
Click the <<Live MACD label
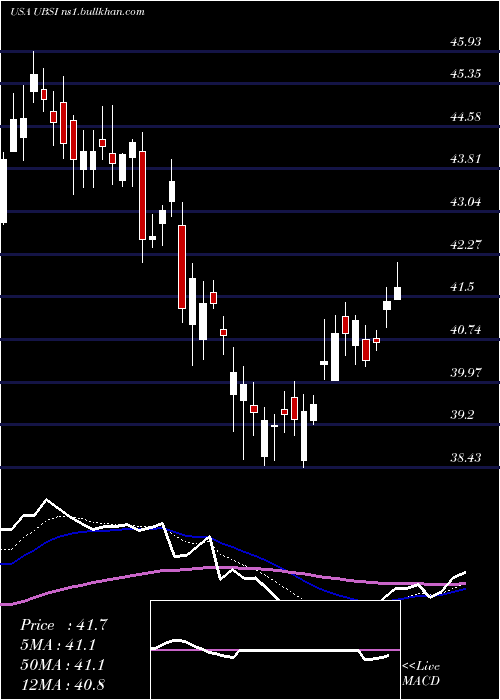click(x=421, y=674)
